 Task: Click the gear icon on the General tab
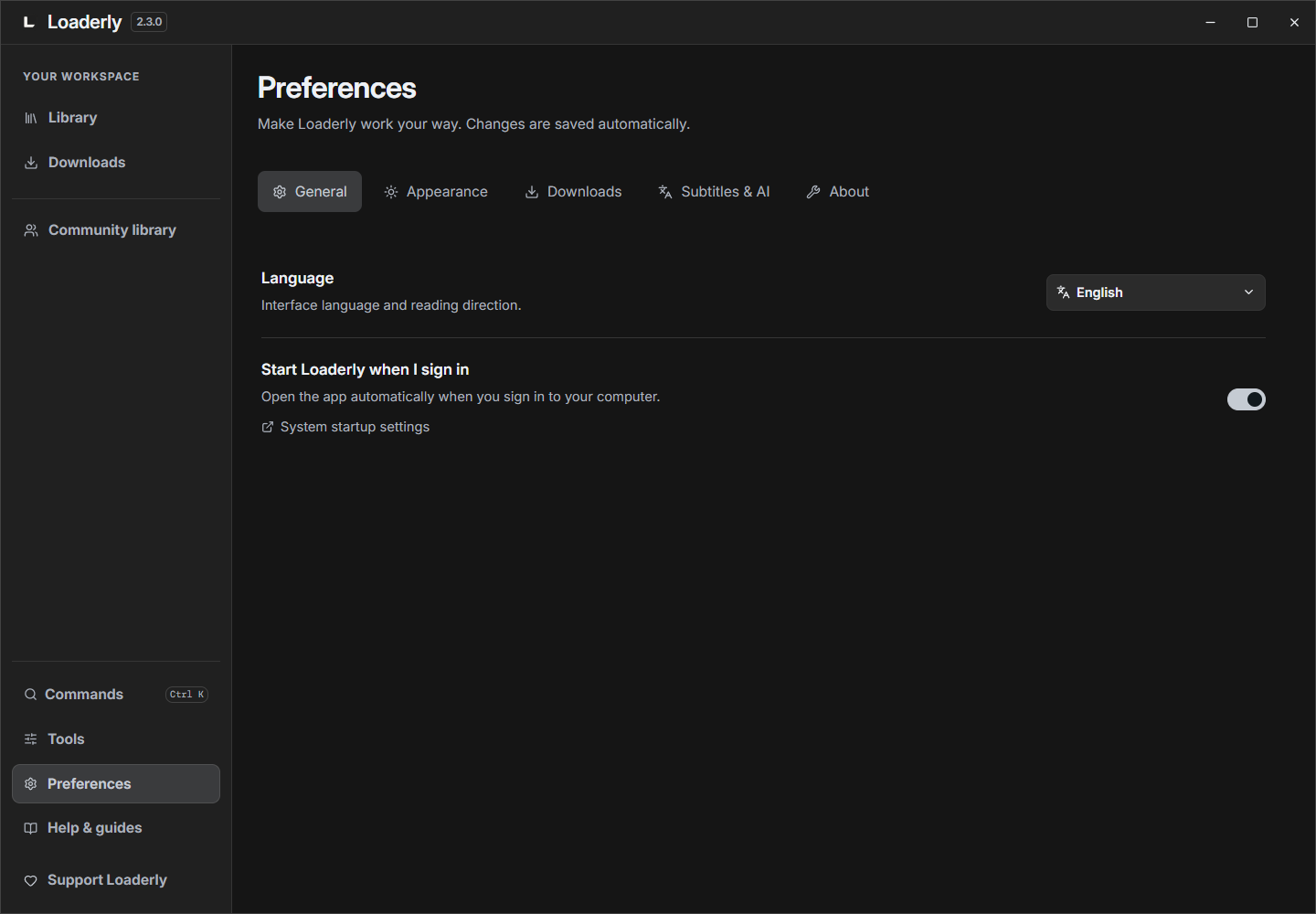click(x=280, y=192)
